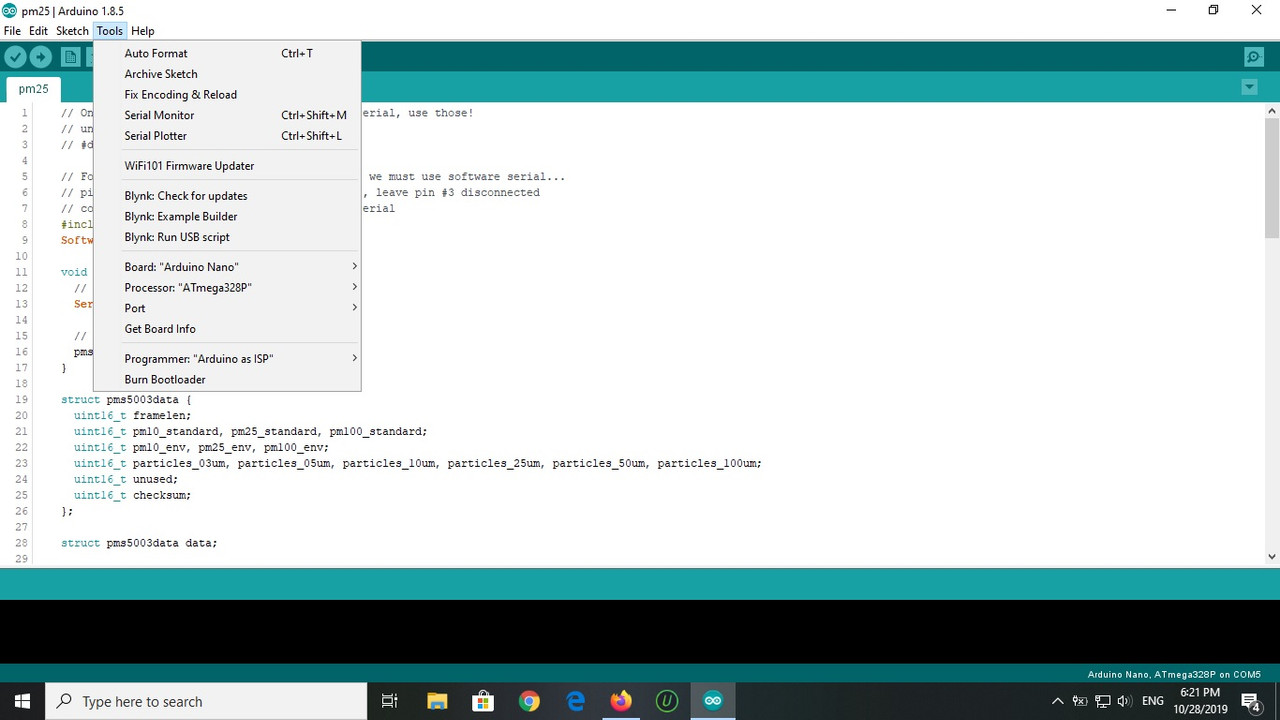Click the Verify checkmark toolbar icon
This screenshot has height=720, width=1280.
pos(15,57)
